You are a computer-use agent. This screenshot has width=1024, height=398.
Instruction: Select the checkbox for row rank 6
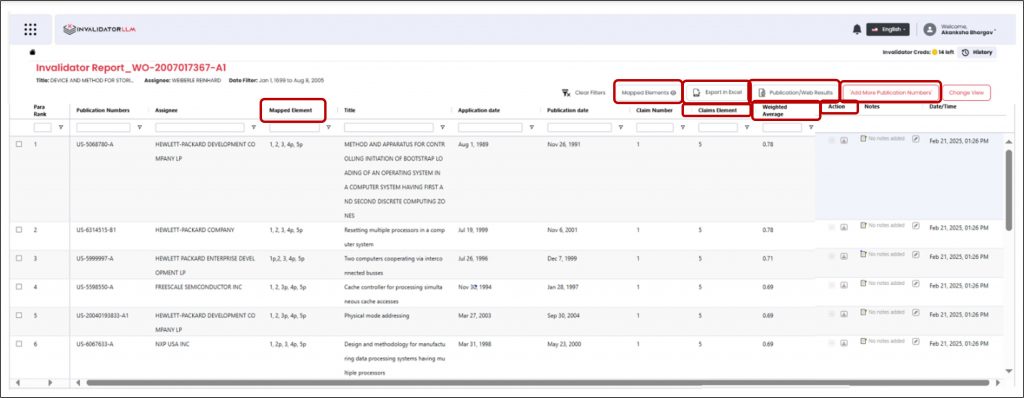tap(19, 344)
